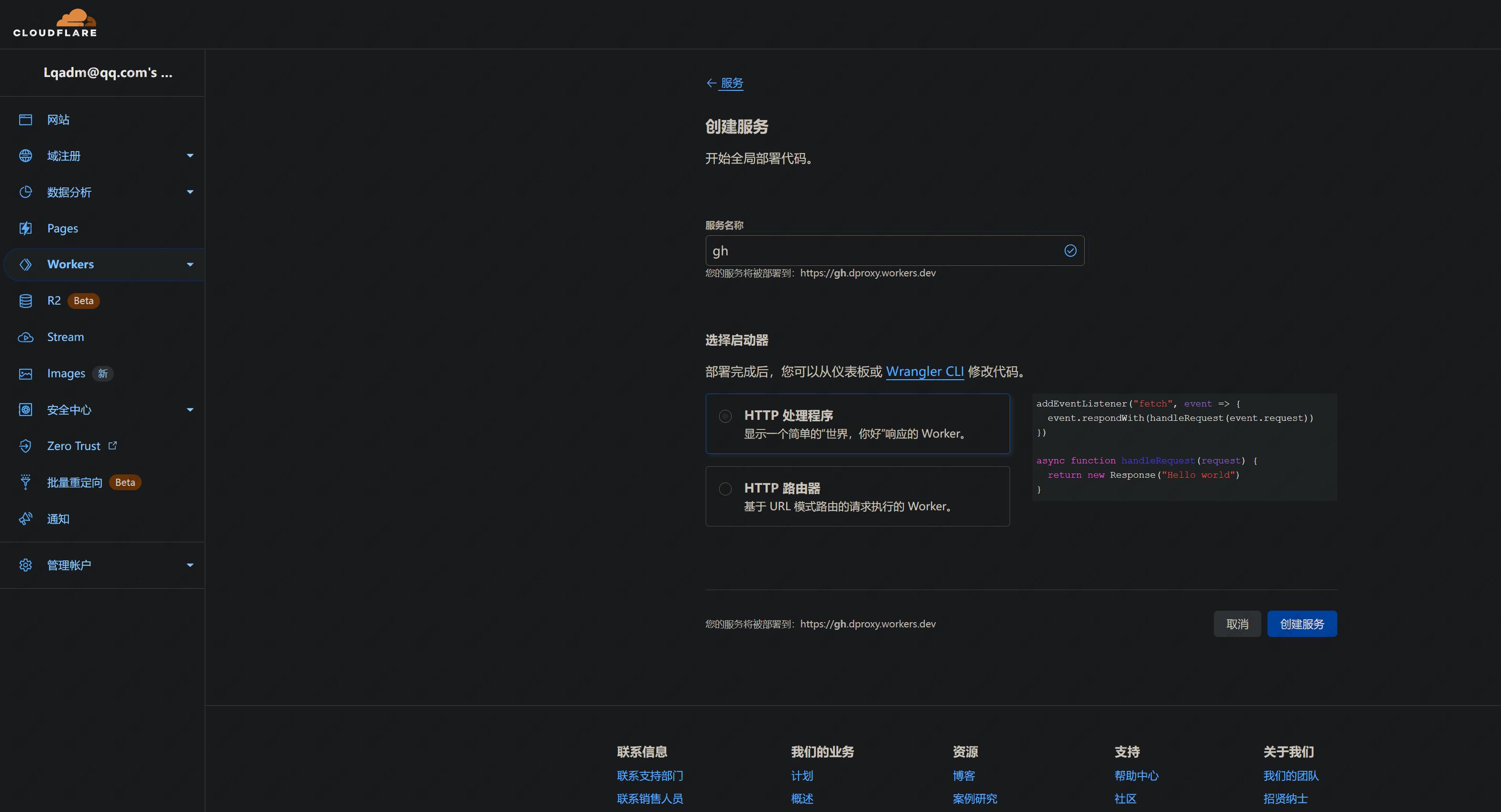Select the HTTP 路由器 radio button

(x=725, y=489)
